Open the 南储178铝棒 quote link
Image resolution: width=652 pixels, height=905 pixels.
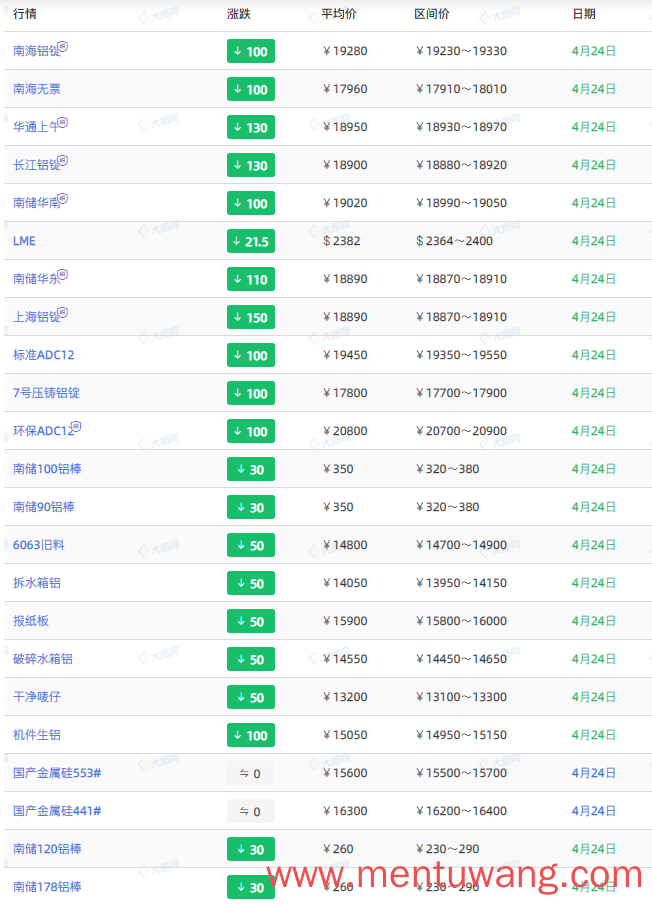click(x=47, y=887)
